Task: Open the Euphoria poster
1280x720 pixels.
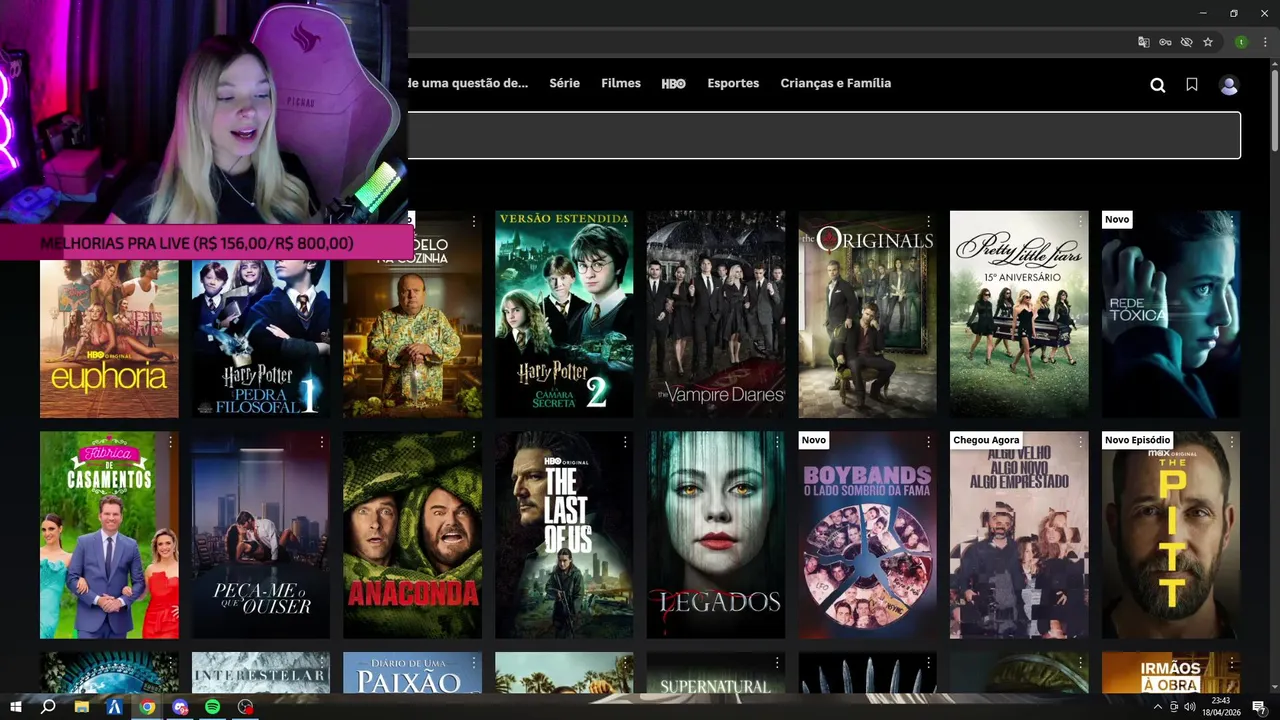Action: pyautogui.click(x=109, y=338)
